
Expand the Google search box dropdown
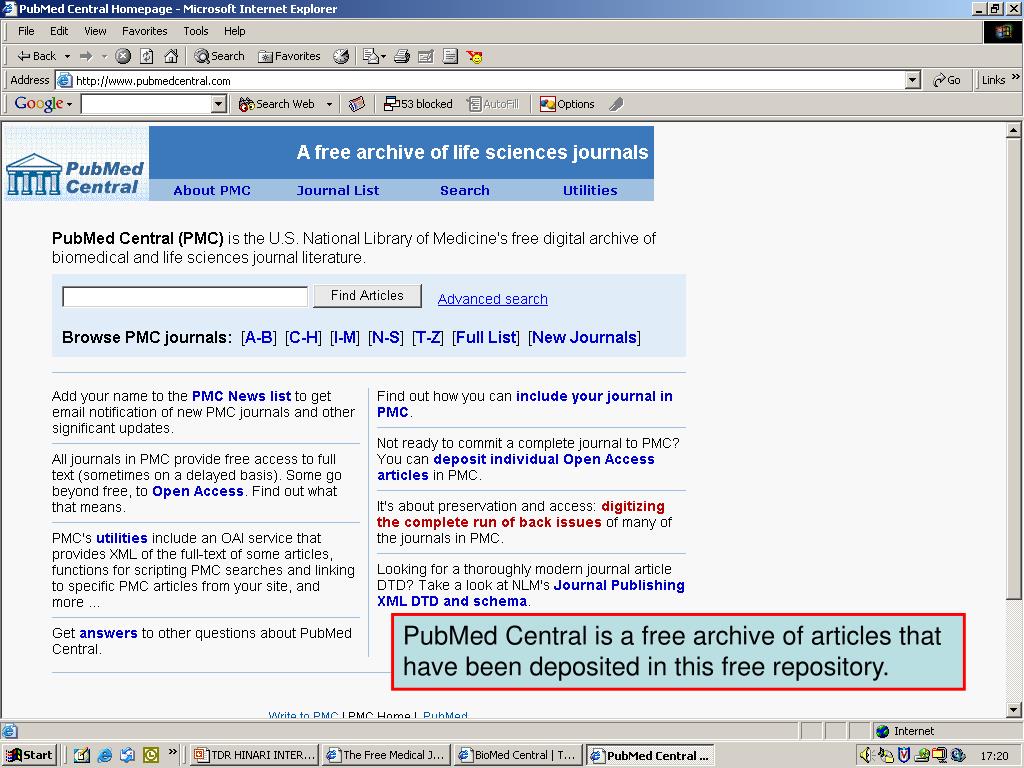pyautogui.click(x=219, y=104)
